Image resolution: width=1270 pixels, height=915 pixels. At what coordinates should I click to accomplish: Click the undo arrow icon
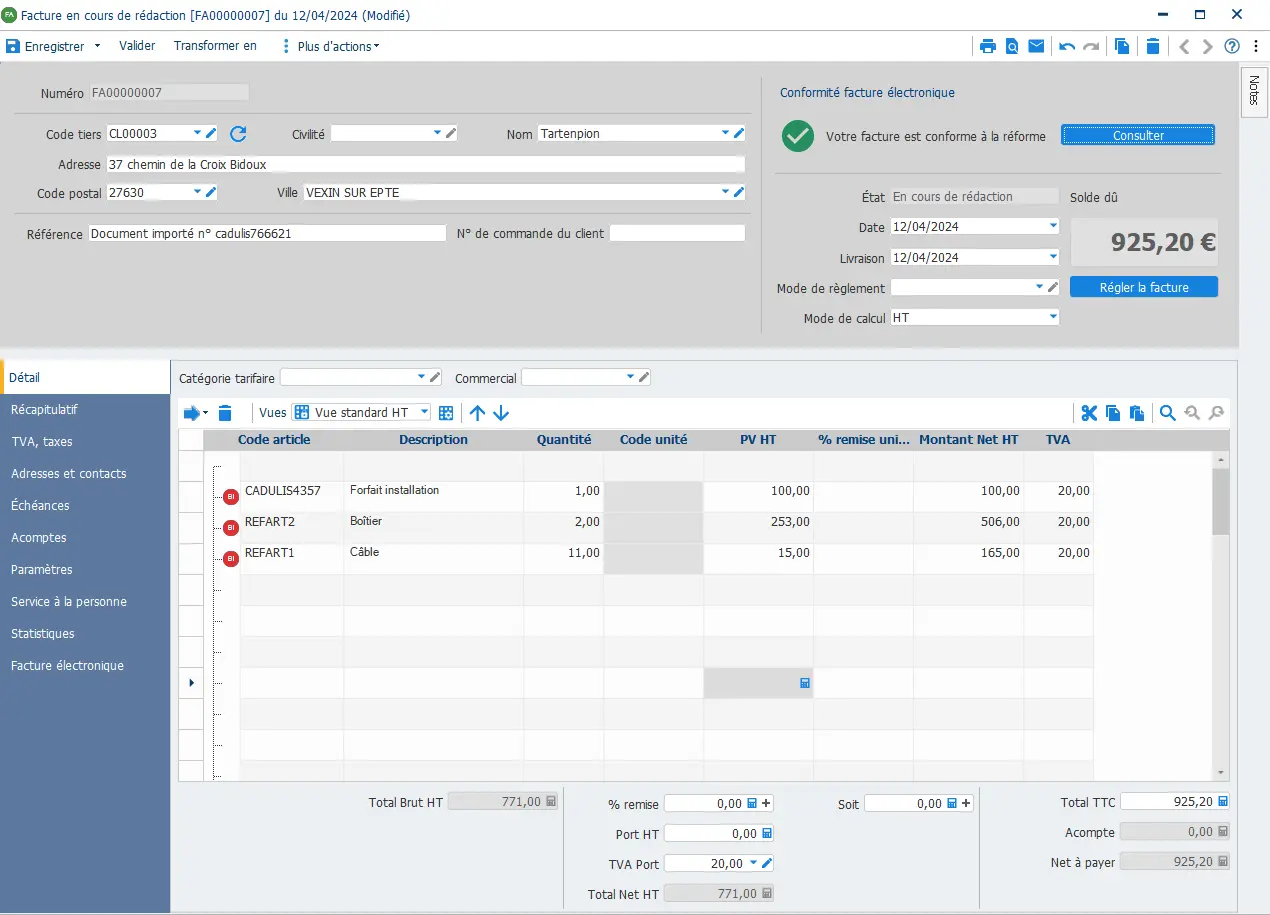click(1067, 46)
